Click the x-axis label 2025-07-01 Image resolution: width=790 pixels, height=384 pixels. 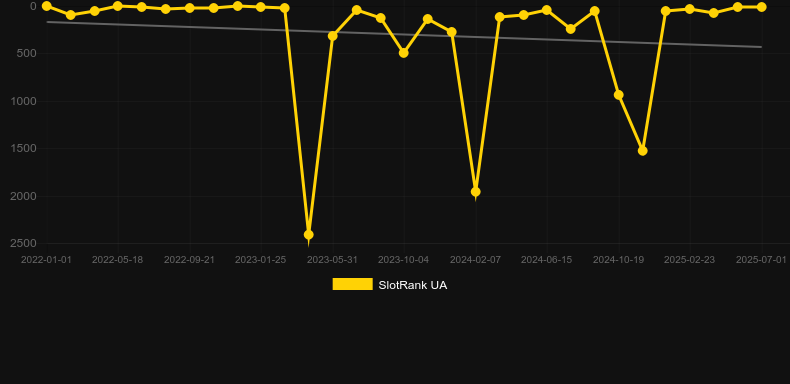pos(761,260)
